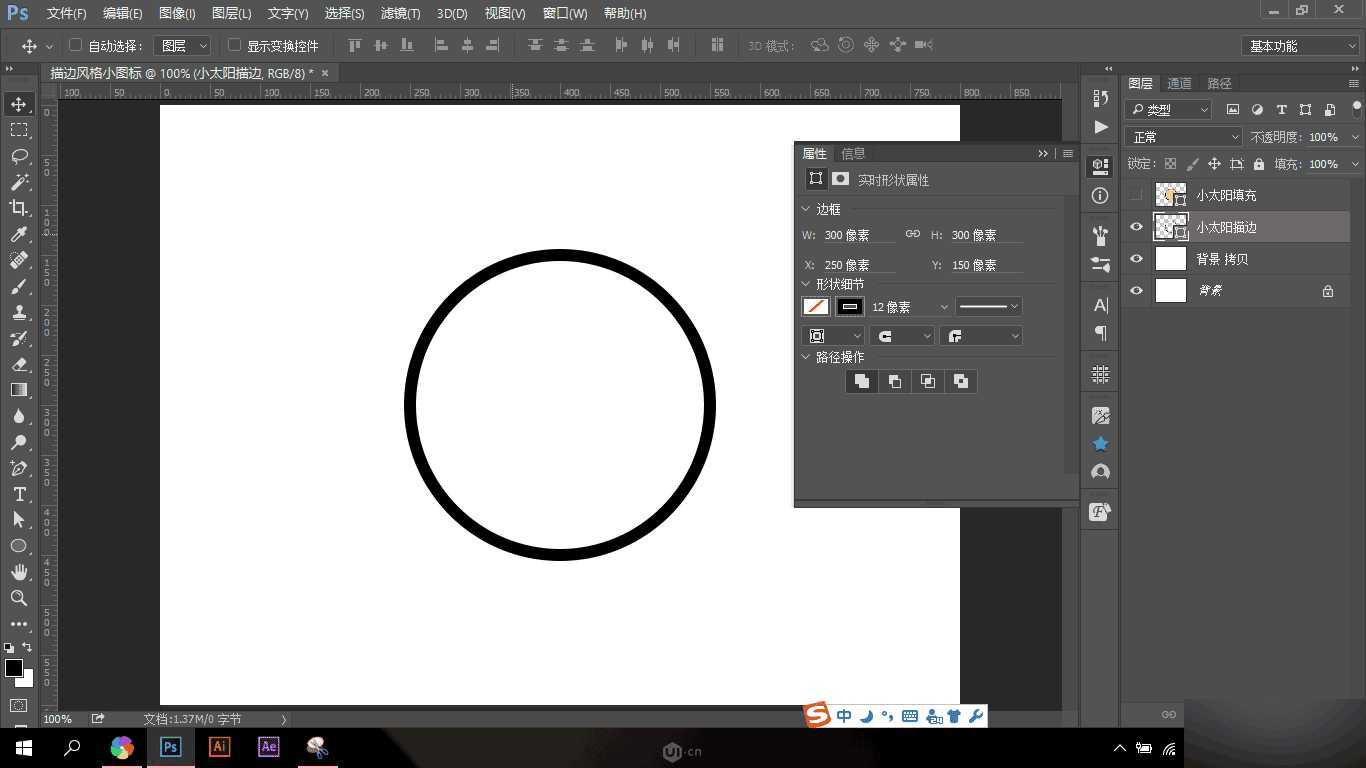Open the stroke line style dropdown

[988, 306]
